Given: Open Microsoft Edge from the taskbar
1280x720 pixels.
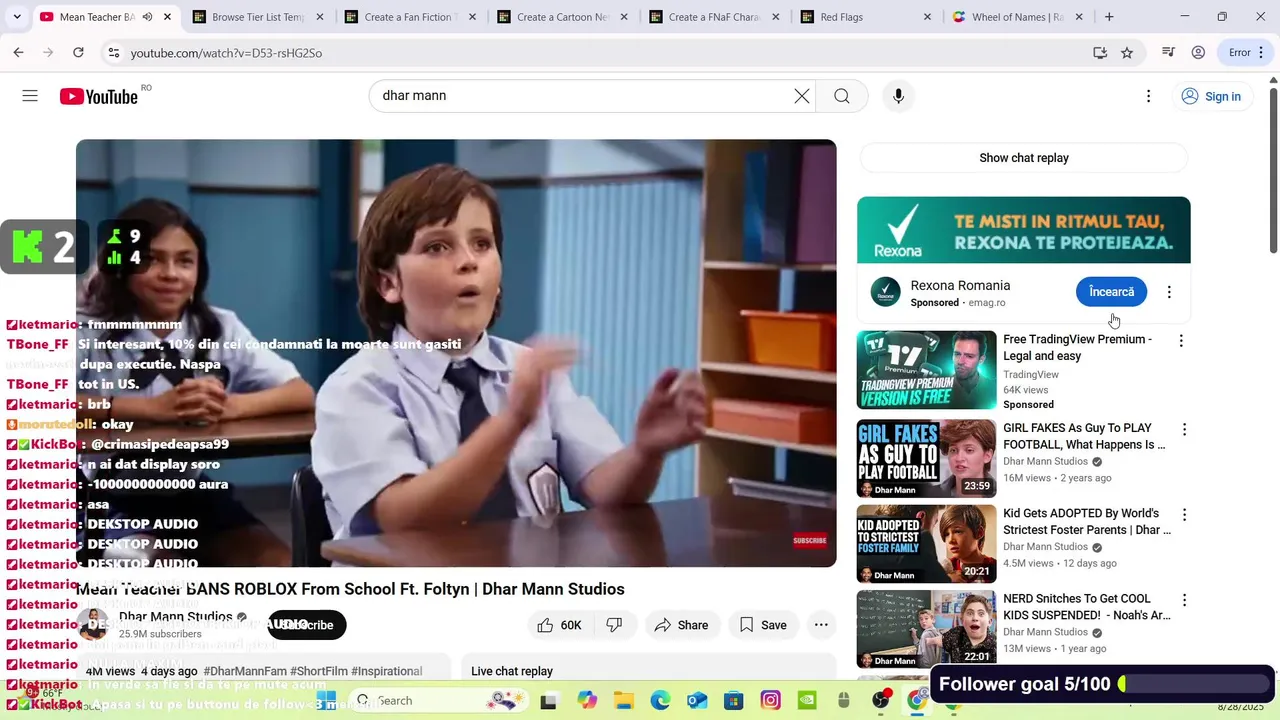Looking at the screenshot, I should tap(660, 700).
